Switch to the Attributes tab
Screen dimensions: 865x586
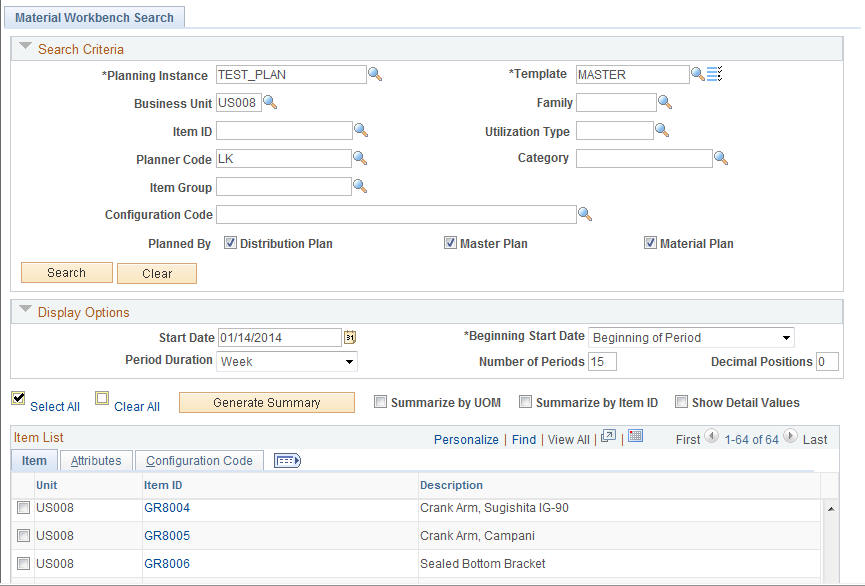[96, 460]
